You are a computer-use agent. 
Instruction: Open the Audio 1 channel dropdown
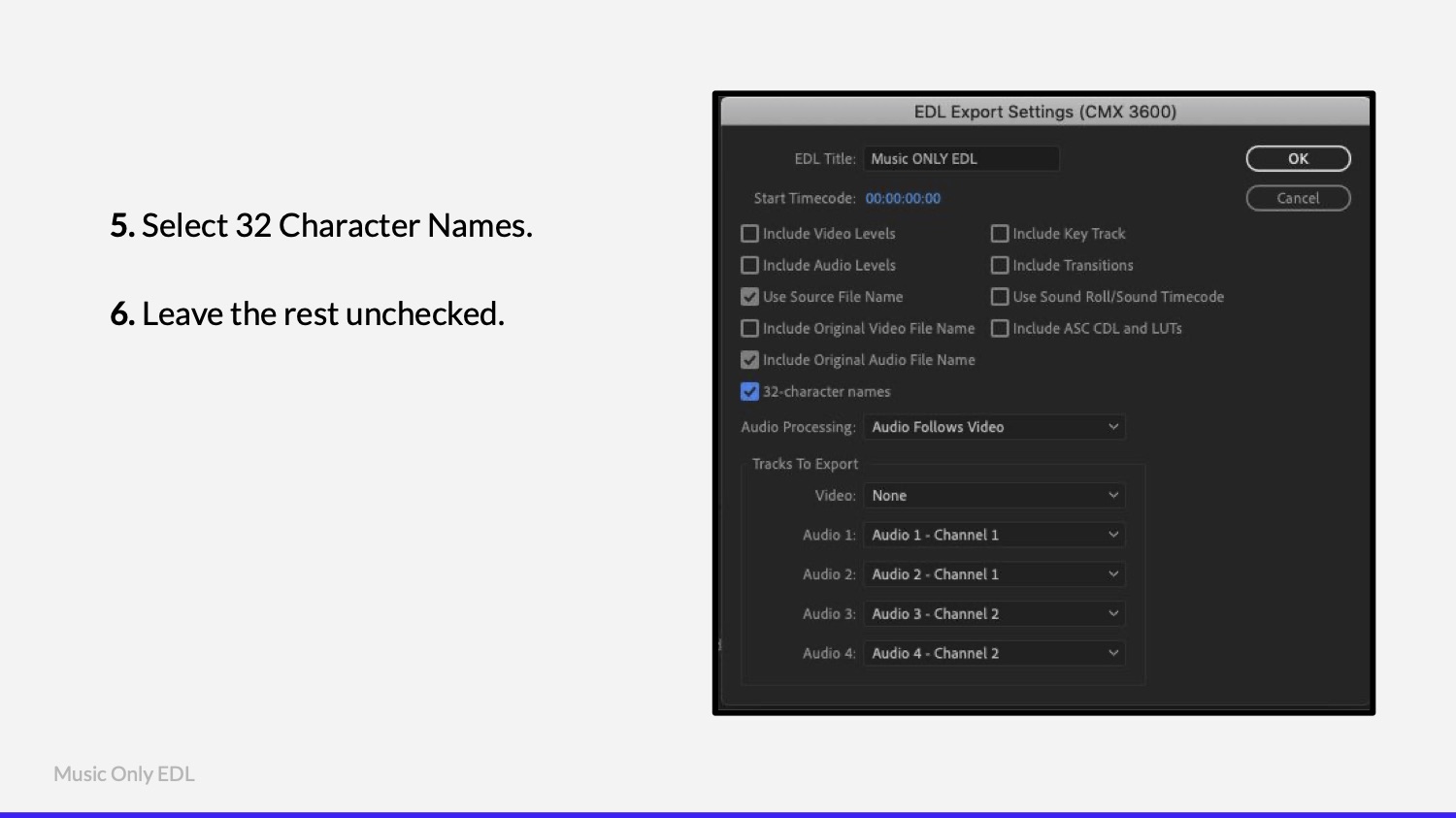995,535
